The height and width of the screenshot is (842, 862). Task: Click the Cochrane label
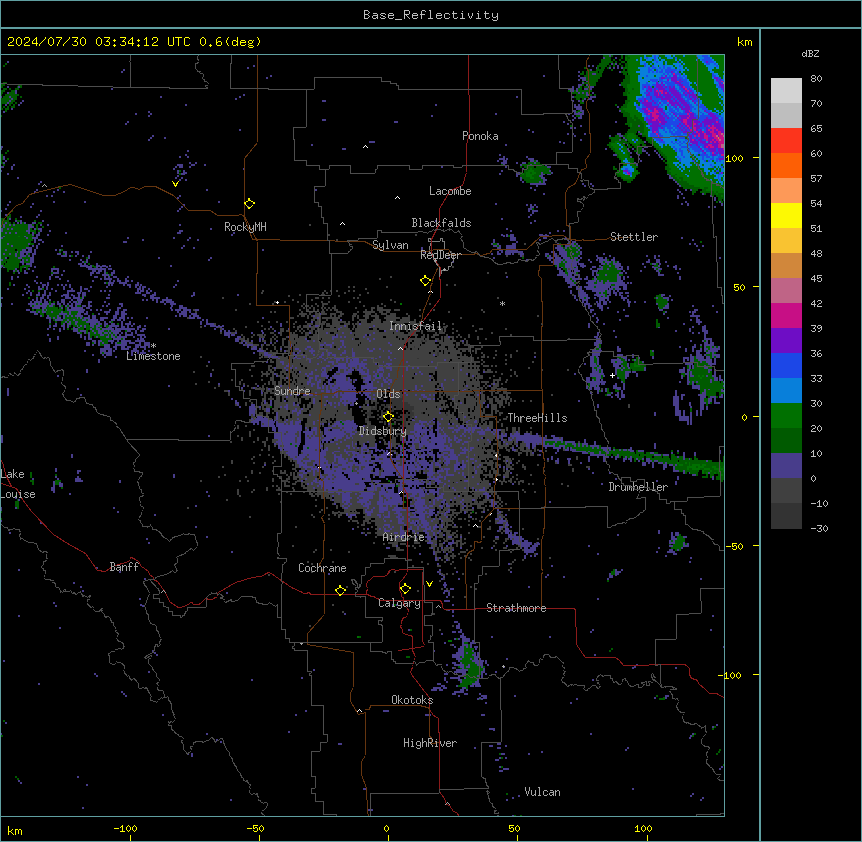(x=322, y=568)
